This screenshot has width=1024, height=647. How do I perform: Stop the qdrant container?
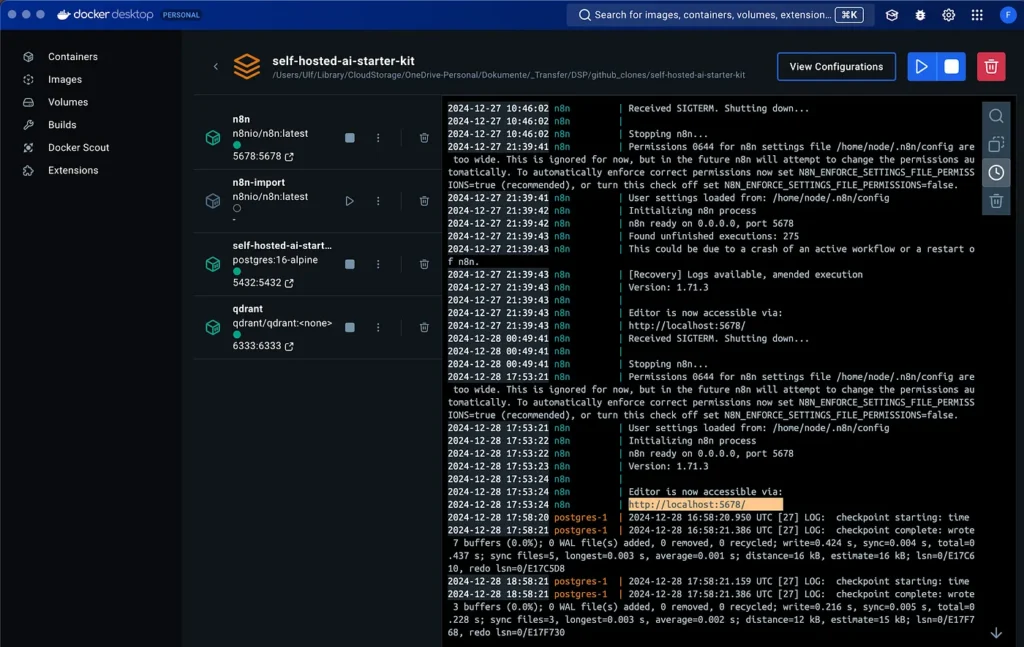point(350,327)
